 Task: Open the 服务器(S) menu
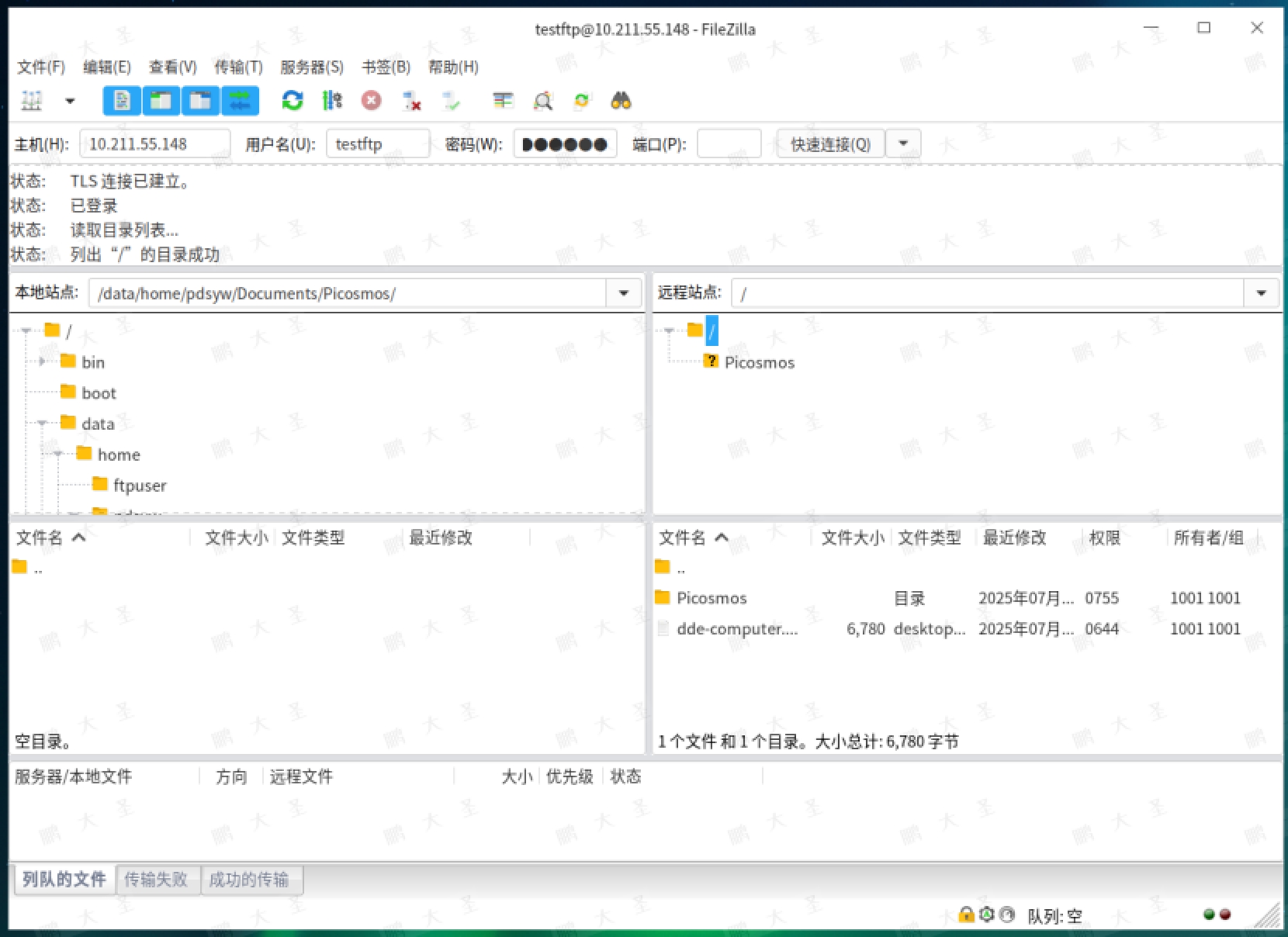coord(310,67)
